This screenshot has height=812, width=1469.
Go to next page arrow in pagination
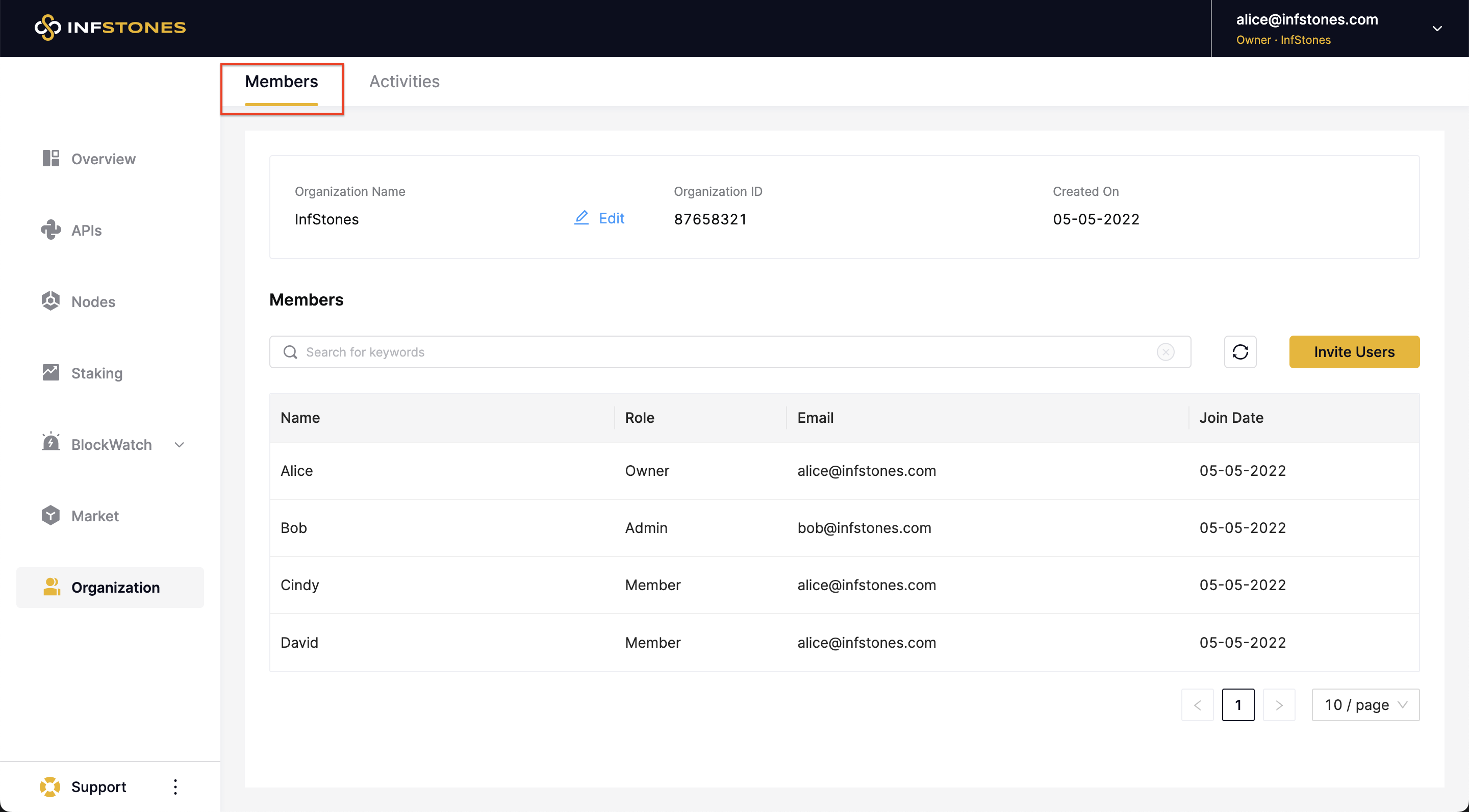[x=1279, y=705]
